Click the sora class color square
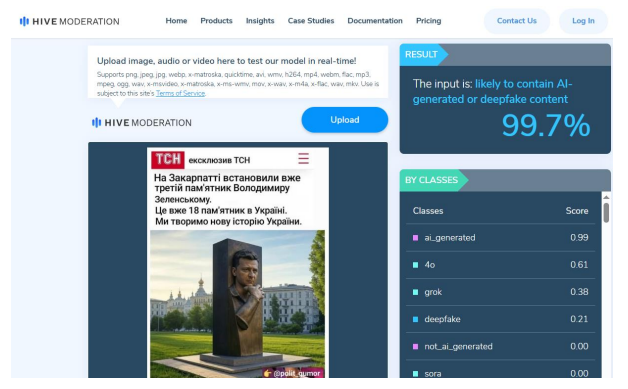 click(415, 374)
